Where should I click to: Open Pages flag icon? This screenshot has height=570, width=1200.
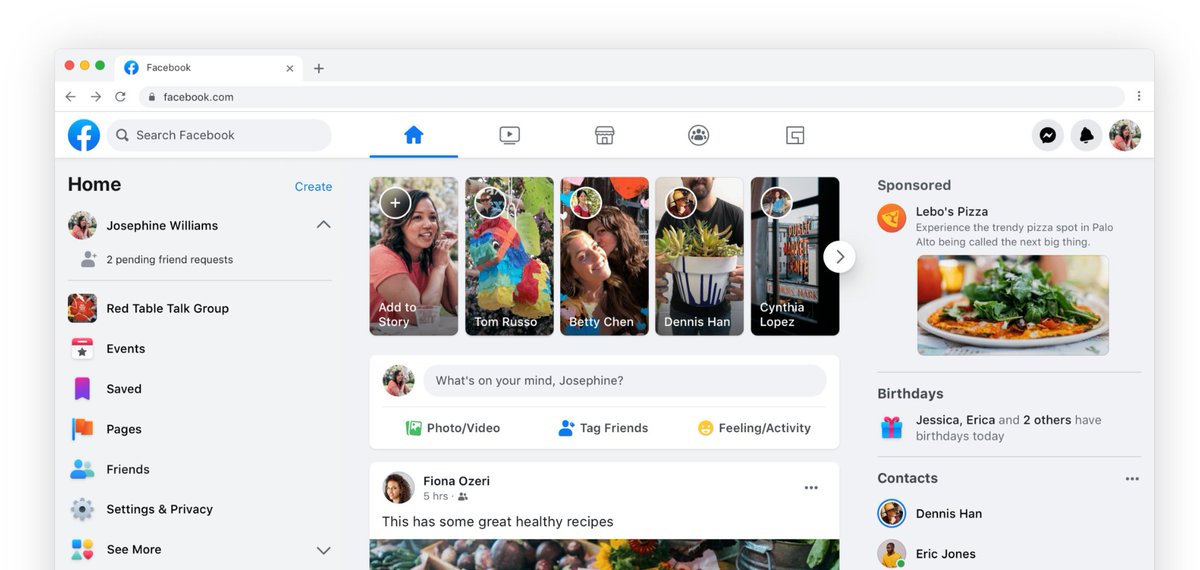82,429
